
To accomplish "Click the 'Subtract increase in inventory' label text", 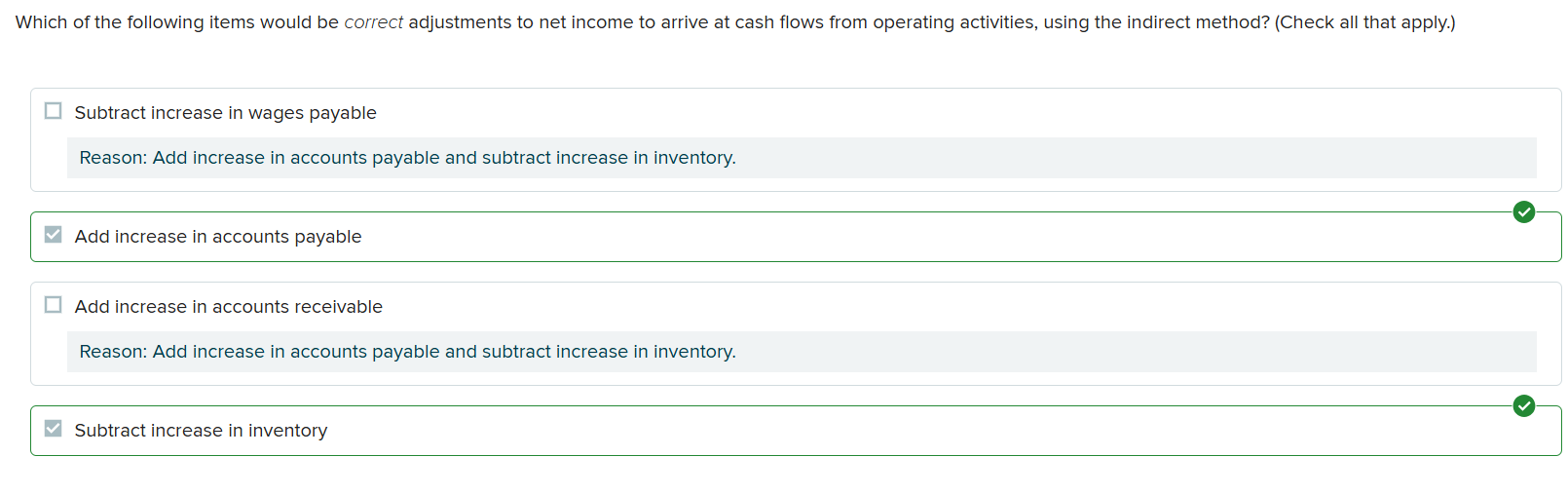I will click(201, 431).
